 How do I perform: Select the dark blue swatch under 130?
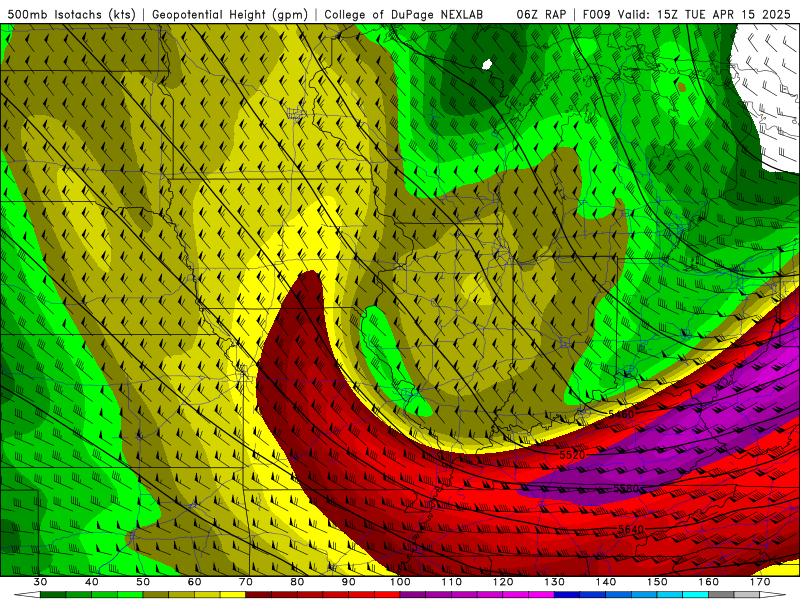click(567, 595)
